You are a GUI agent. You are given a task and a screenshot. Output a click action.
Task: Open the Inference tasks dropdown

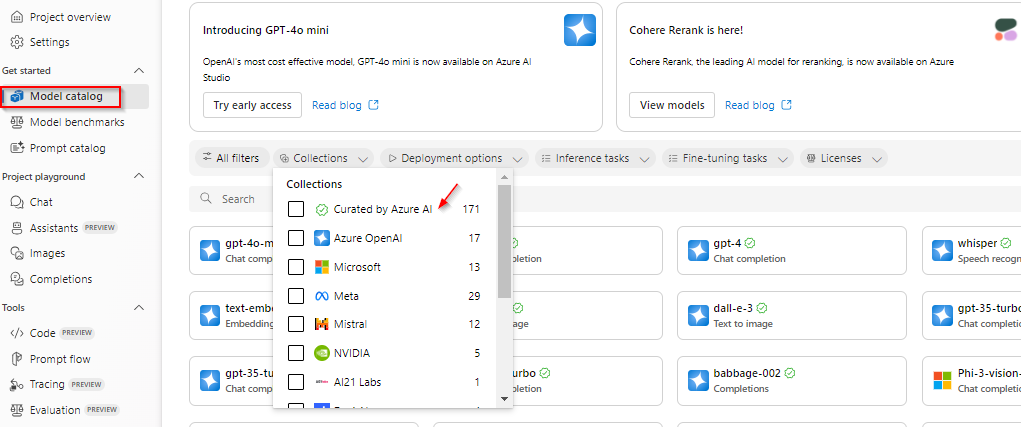pyautogui.click(x=595, y=158)
